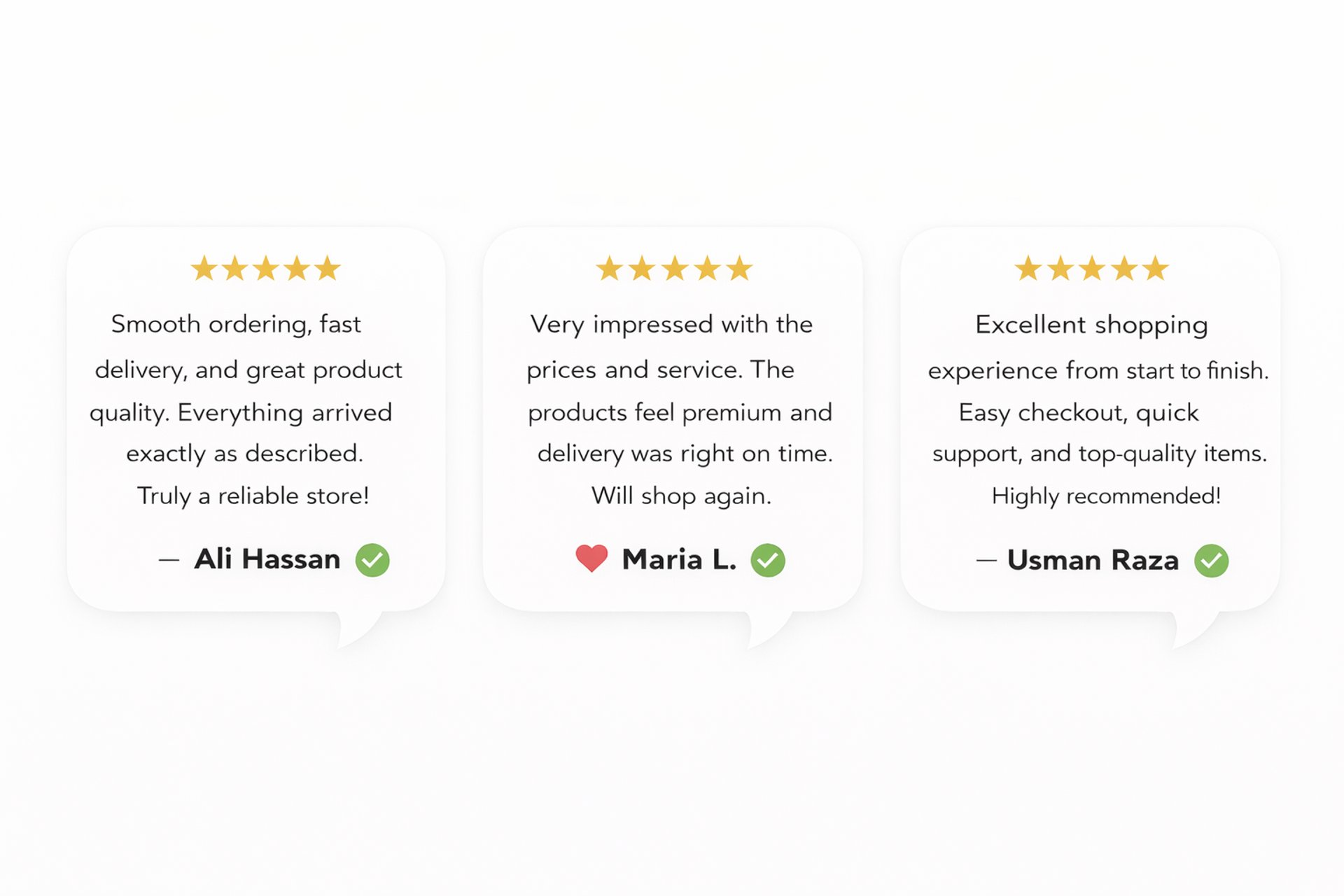Image resolution: width=1344 pixels, height=896 pixels.
Task: Click the first star in Usman Raza's review
Action: pyautogui.click(x=1028, y=268)
